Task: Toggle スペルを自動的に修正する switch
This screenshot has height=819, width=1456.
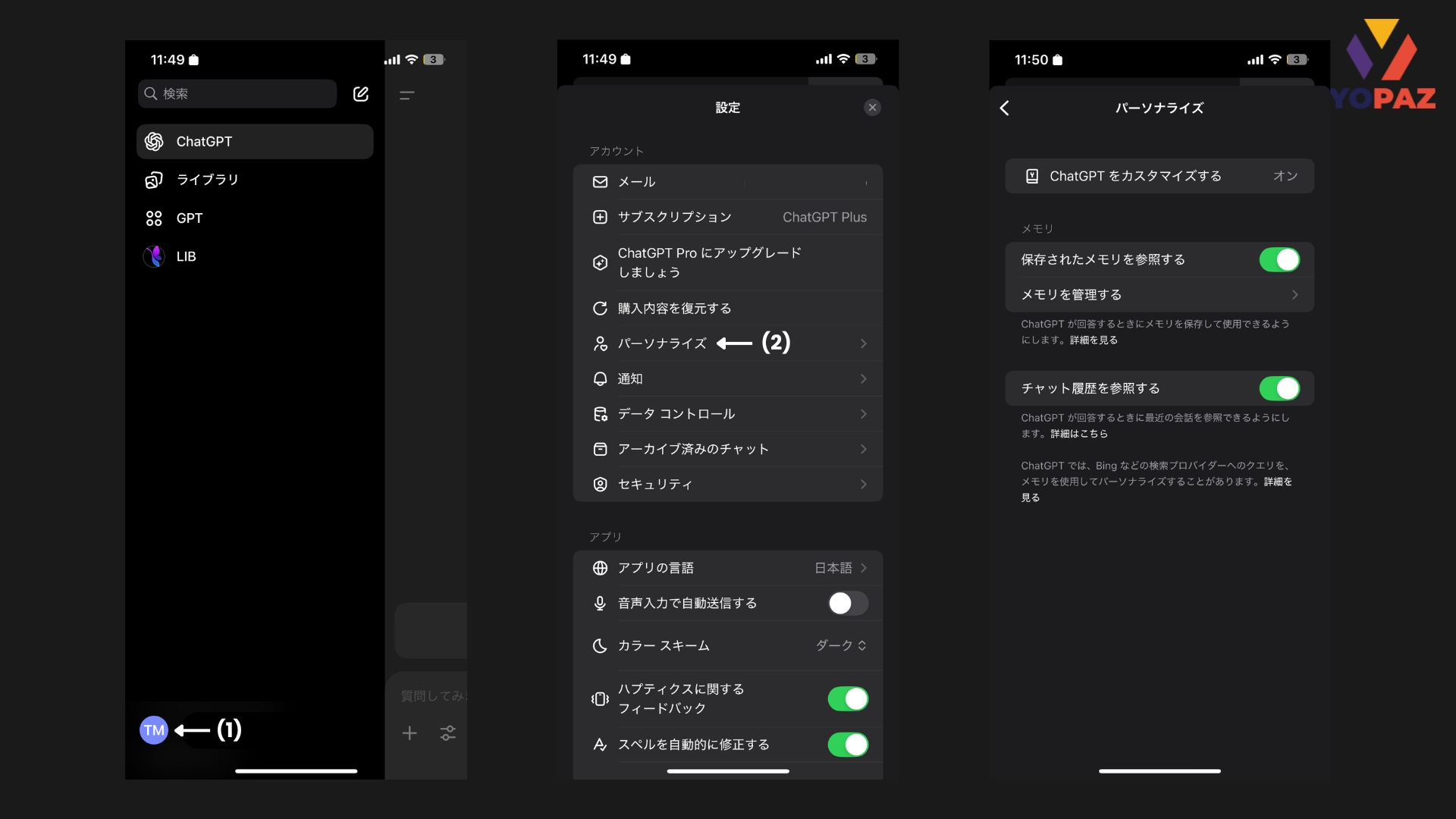Action: tap(848, 745)
